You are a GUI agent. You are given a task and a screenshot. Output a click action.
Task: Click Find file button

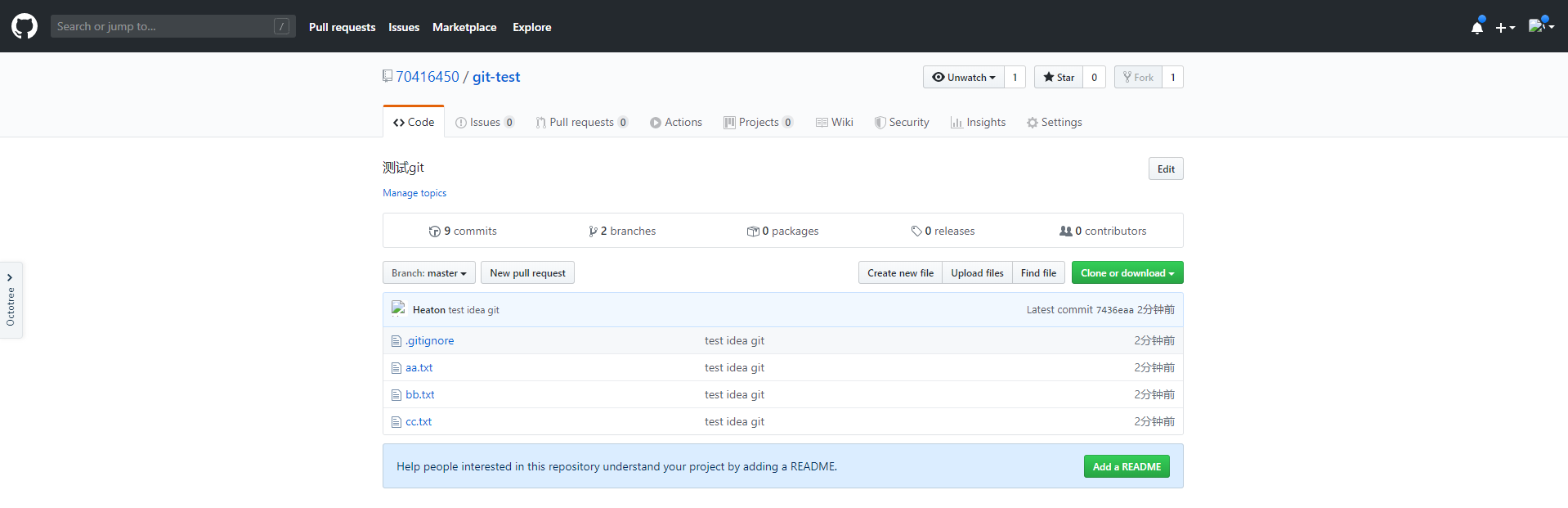[1038, 272]
